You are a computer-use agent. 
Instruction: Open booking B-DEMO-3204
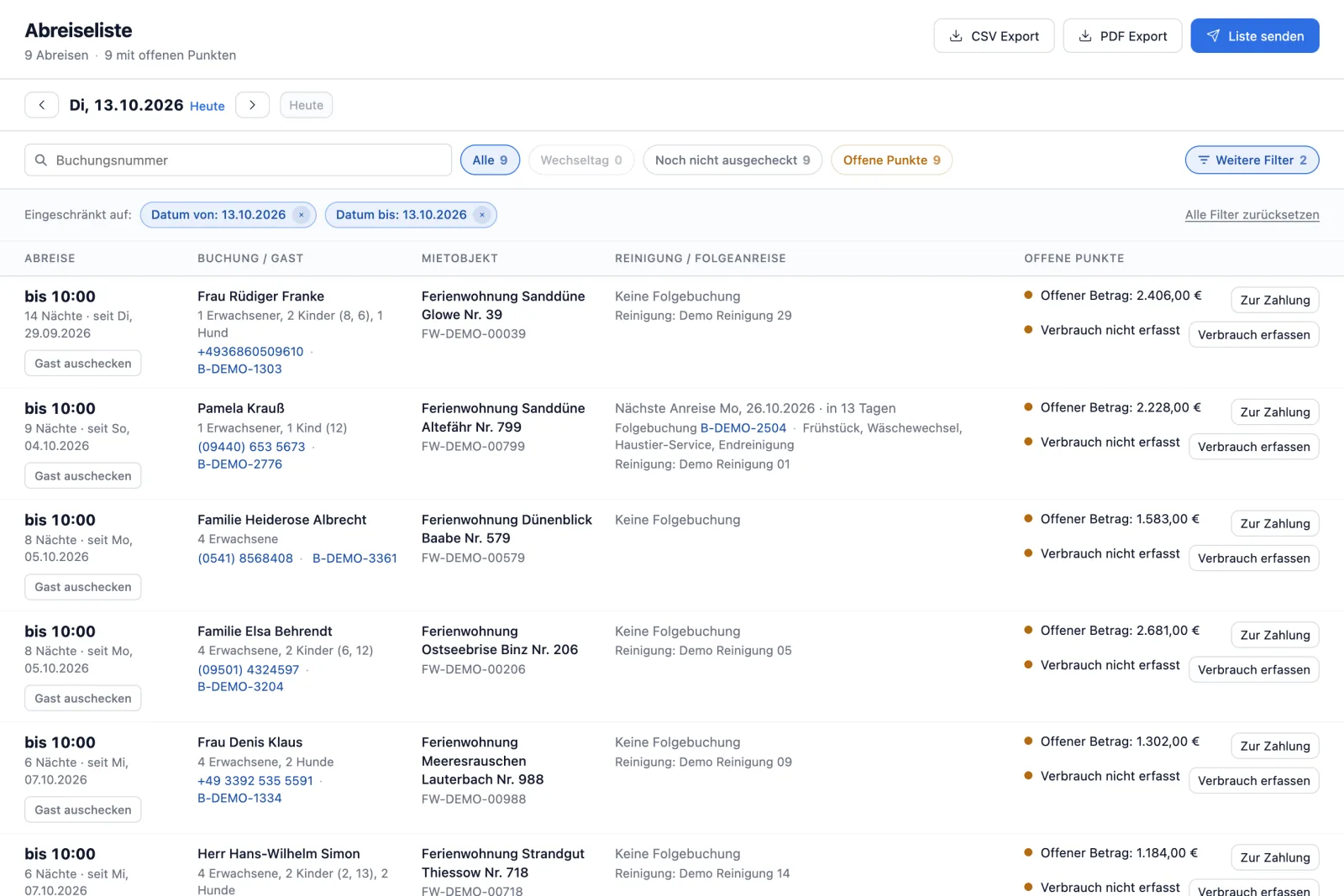tap(240, 686)
